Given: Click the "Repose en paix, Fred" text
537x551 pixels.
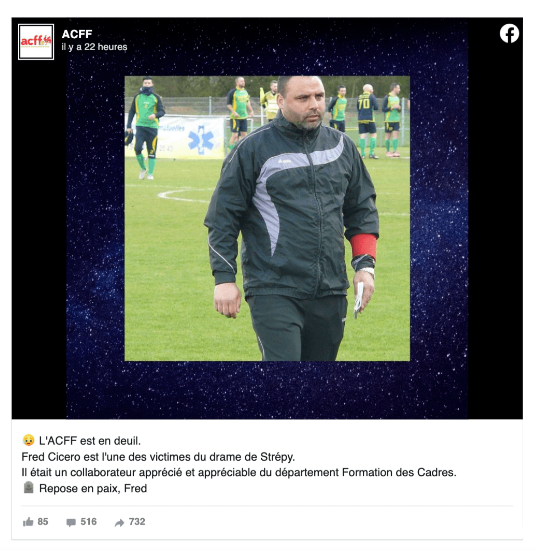Looking at the screenshot, I should tap(93, 488).
